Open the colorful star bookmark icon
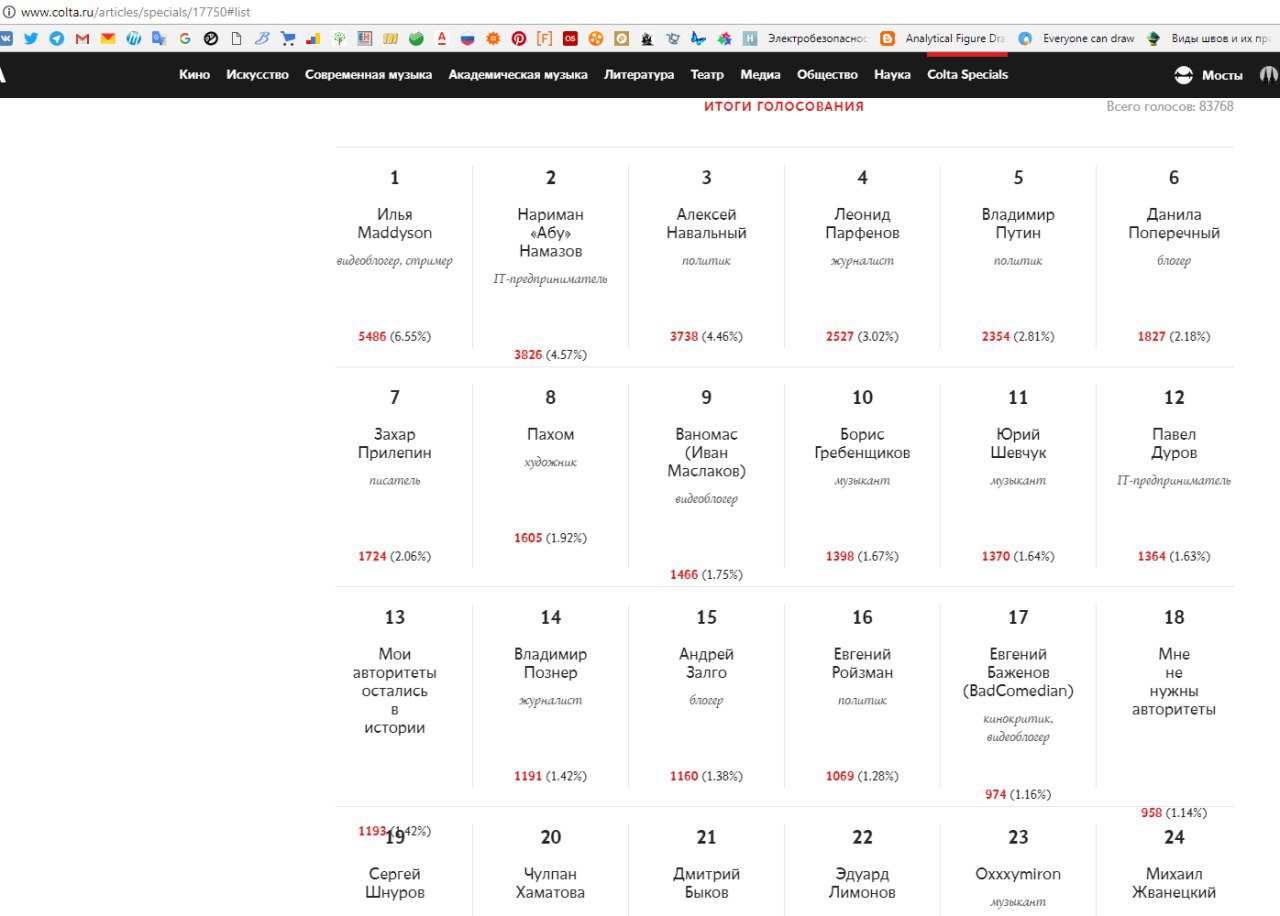This screenshot has width=1280, height=916. coord(724,39)
